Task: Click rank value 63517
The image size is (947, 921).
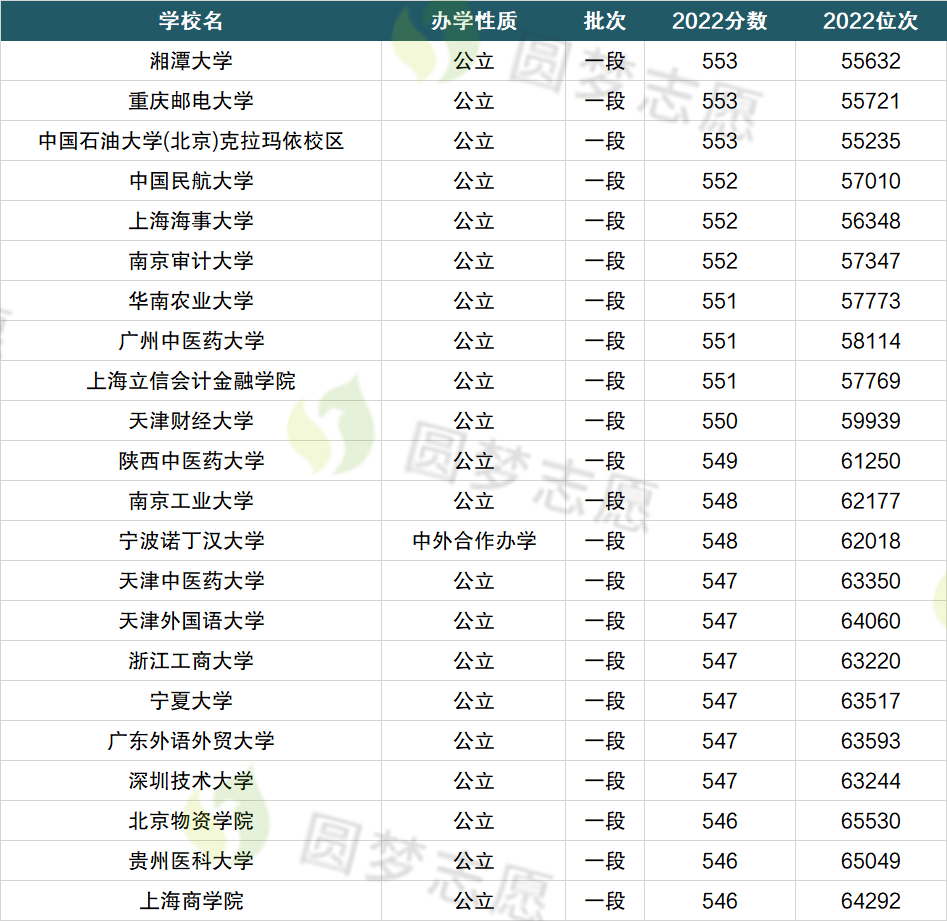Action: tap(870, 701)
